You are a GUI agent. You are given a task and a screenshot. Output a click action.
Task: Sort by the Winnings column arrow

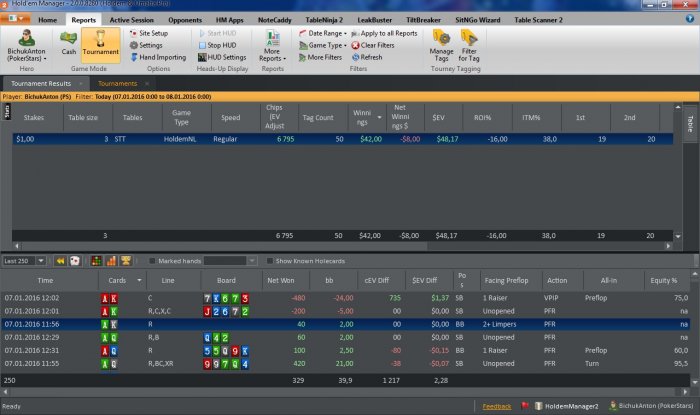(379, 117)
